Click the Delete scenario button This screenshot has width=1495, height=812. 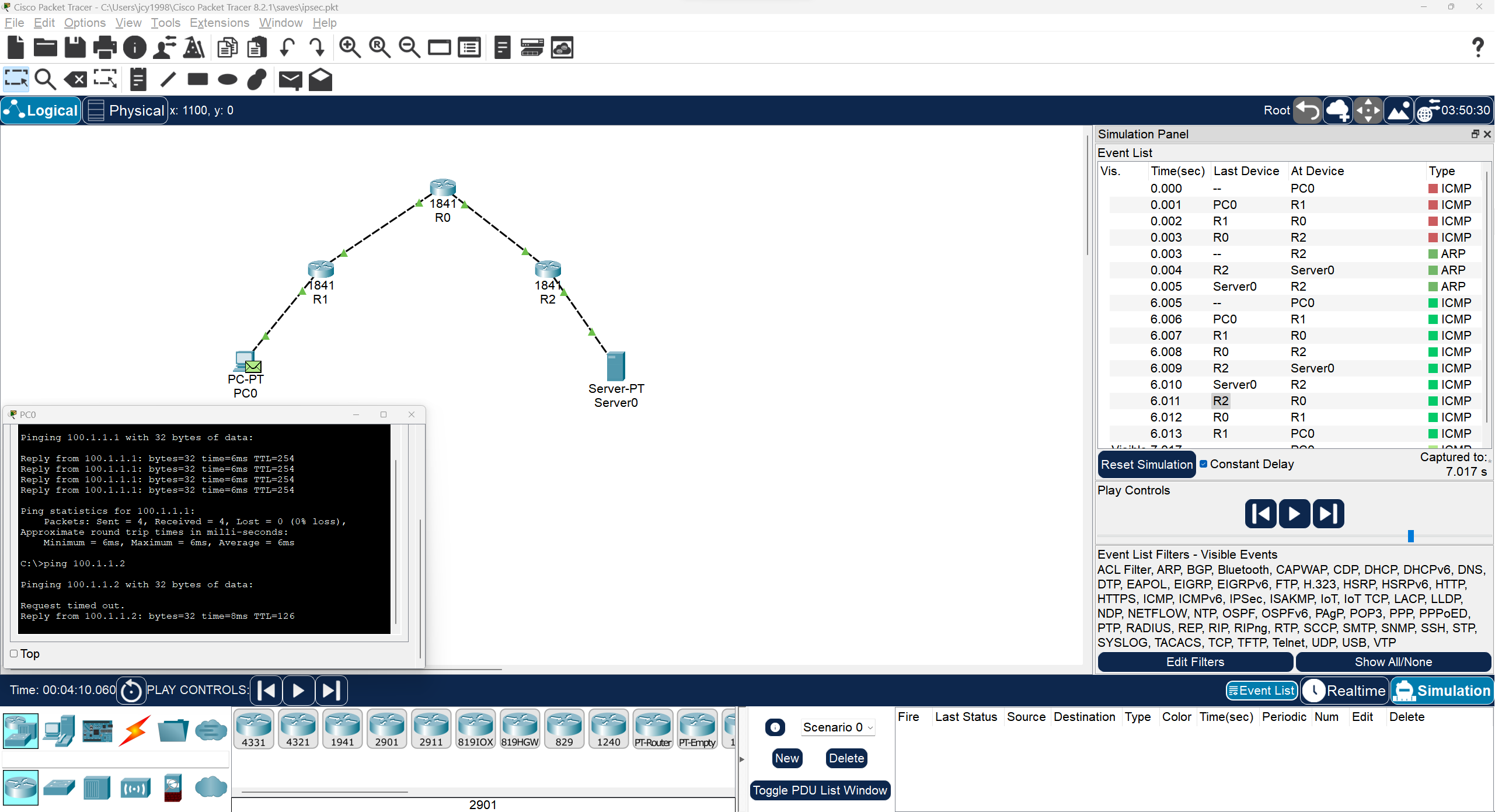[x=846, y=758]
